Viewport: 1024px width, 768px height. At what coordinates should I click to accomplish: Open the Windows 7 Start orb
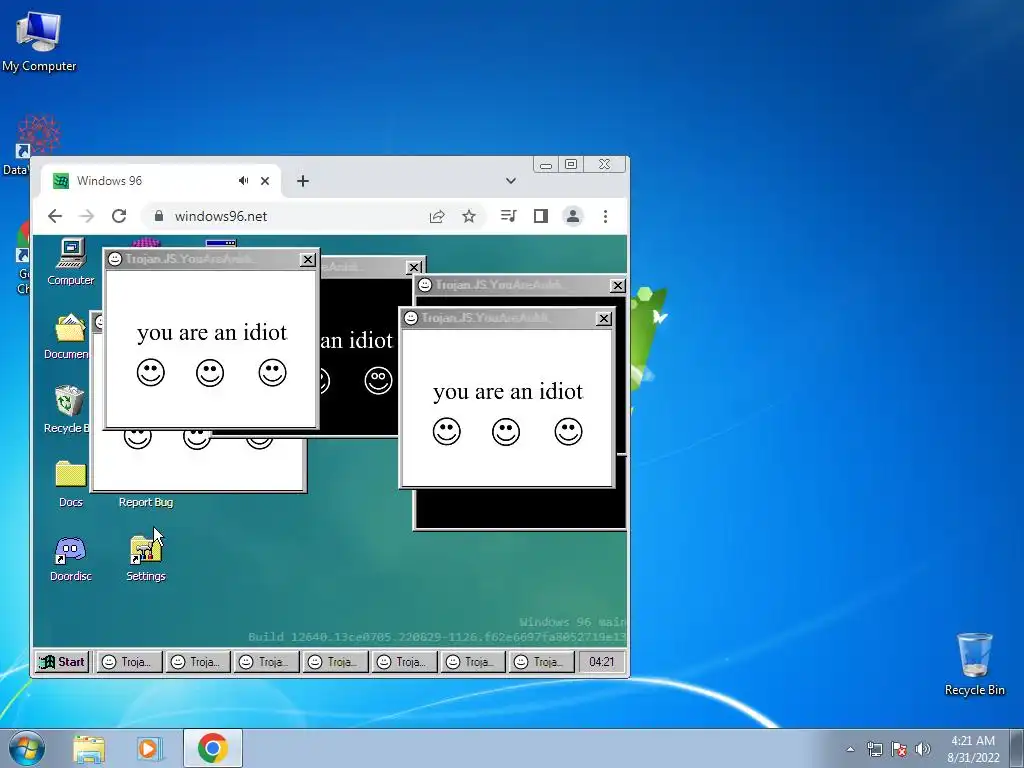click(x=27, y=748)
